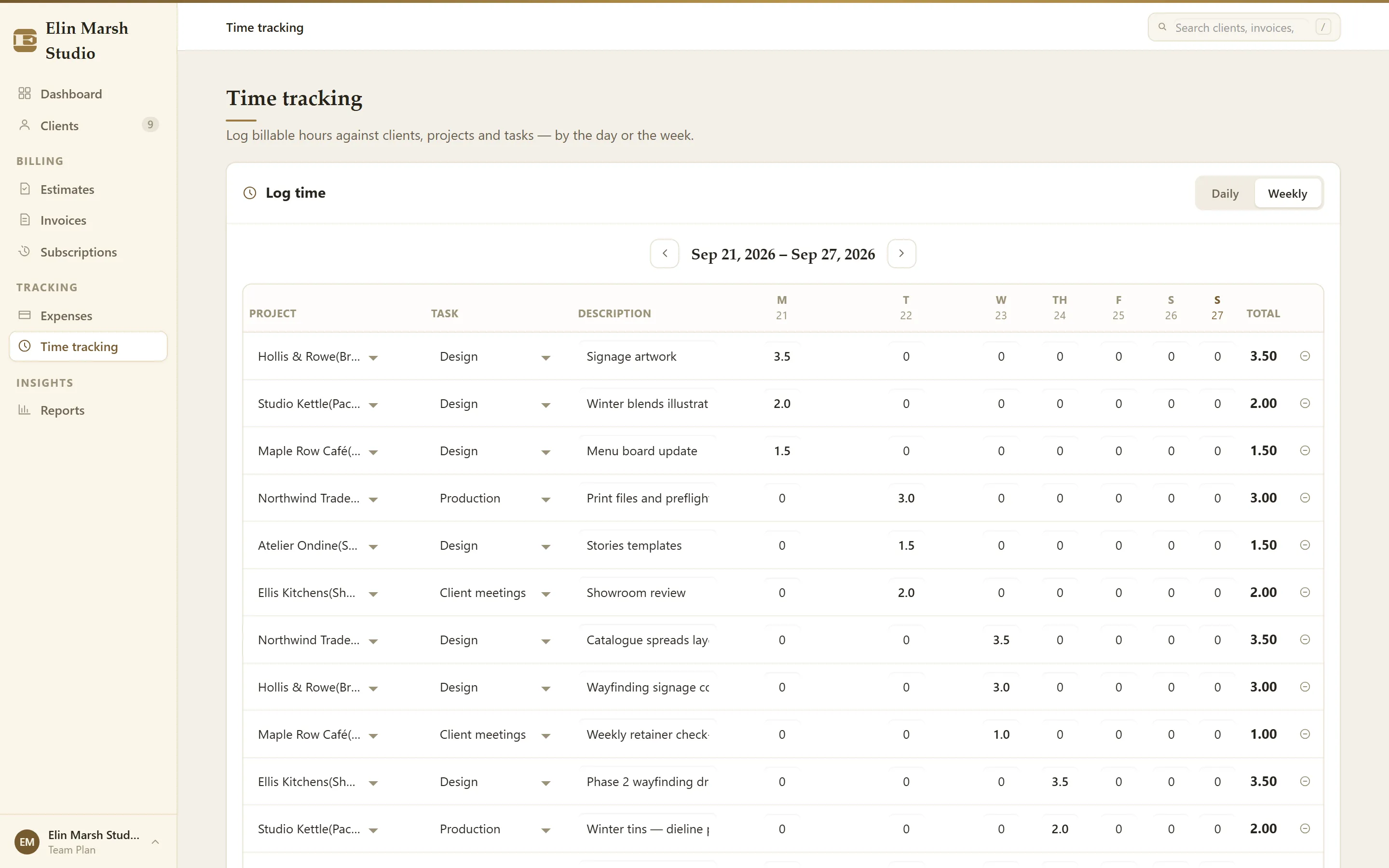This screenshot has width=1389, height=868.
Task: Open task dropdown for Print files row
Action: [x=495, y=498]
